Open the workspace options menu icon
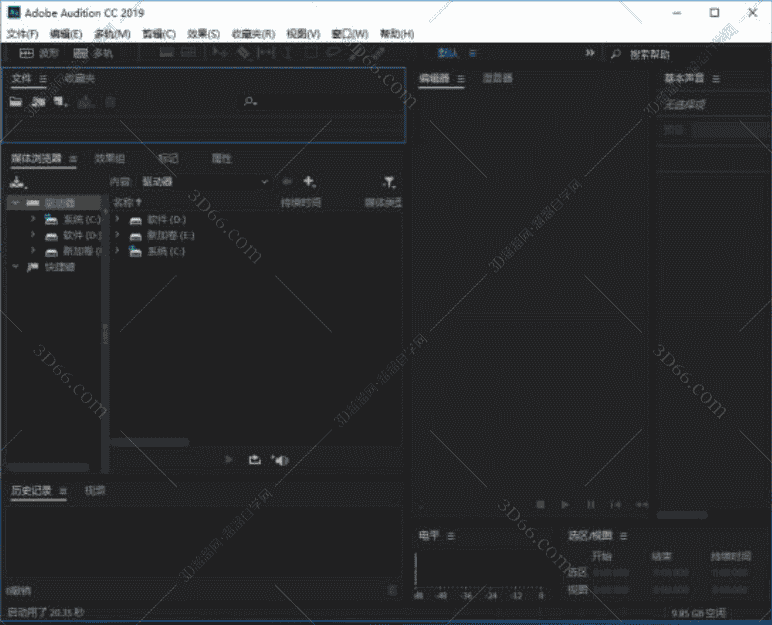 click(x=473, y=53)
